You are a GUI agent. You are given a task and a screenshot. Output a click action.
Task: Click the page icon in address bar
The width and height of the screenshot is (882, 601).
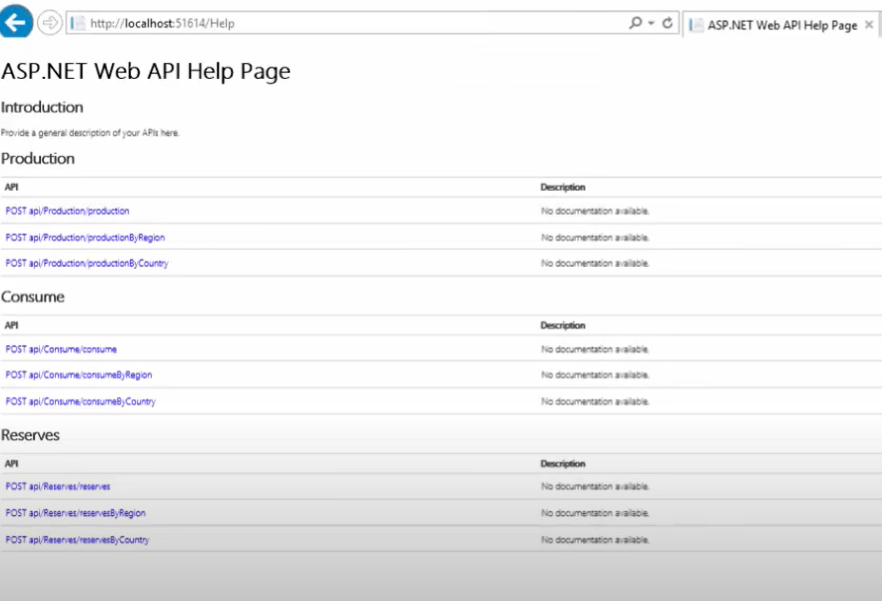(x=78, y=23)
